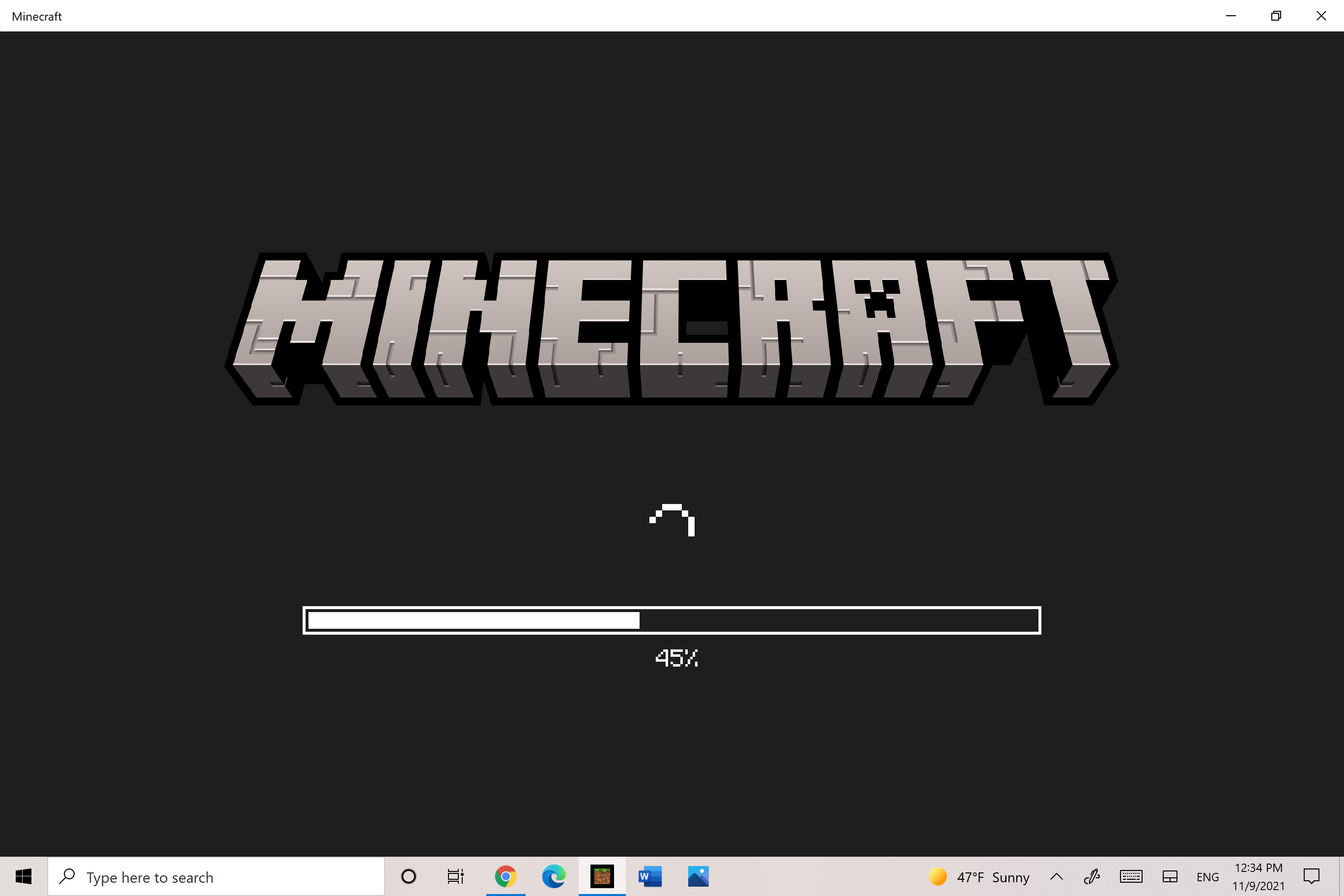The width and height of the screenshot is (1344, 896).
Task: Open the Windows Ink Workspace pen icon
Action: pyautogui.click(x=1092, y=876)
